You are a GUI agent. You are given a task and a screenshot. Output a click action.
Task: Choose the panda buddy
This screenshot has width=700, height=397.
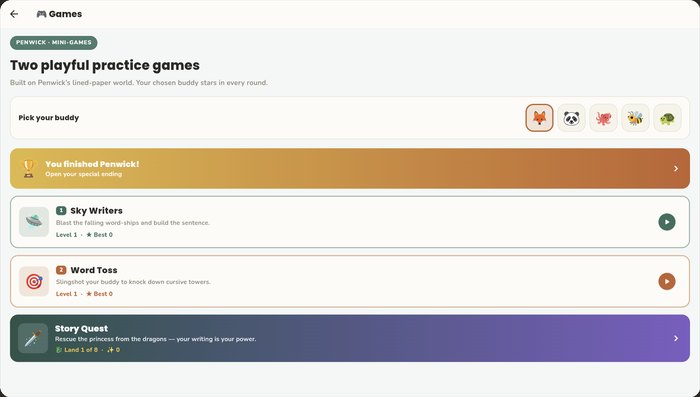(x=571, y=118)
